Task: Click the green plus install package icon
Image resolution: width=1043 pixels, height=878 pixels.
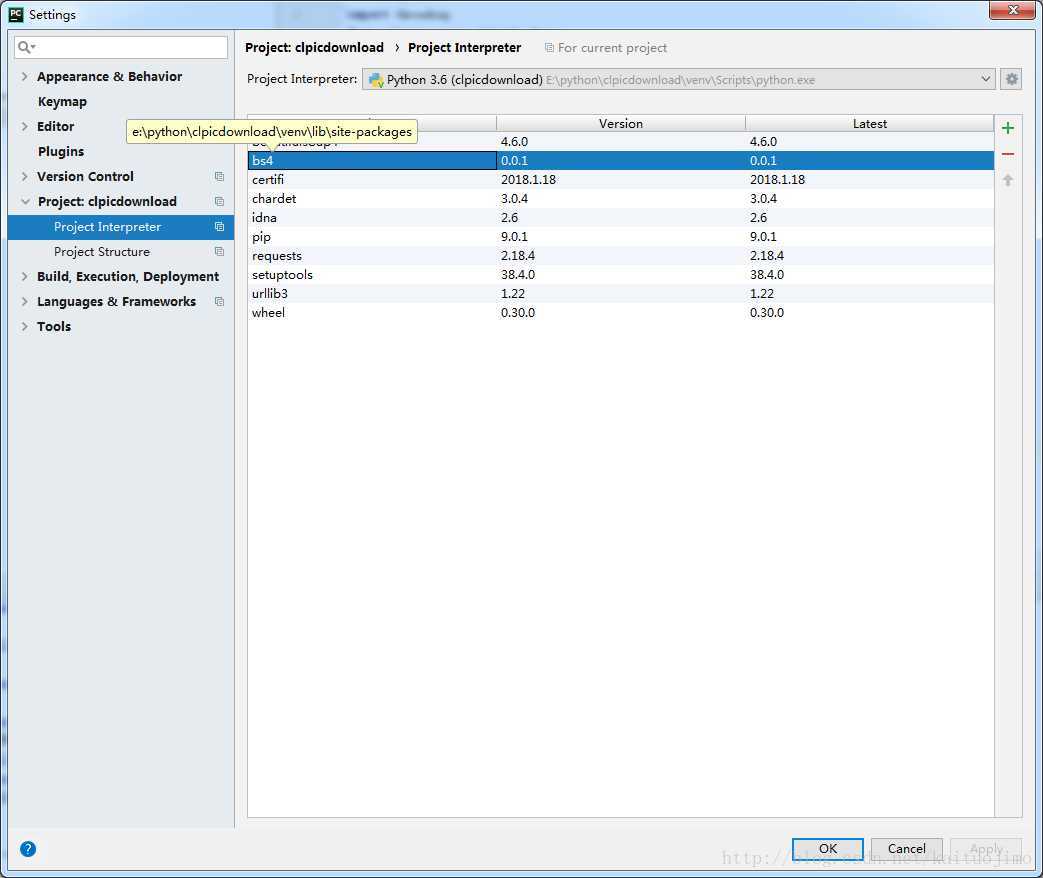Action: [x=1007, y=128]
